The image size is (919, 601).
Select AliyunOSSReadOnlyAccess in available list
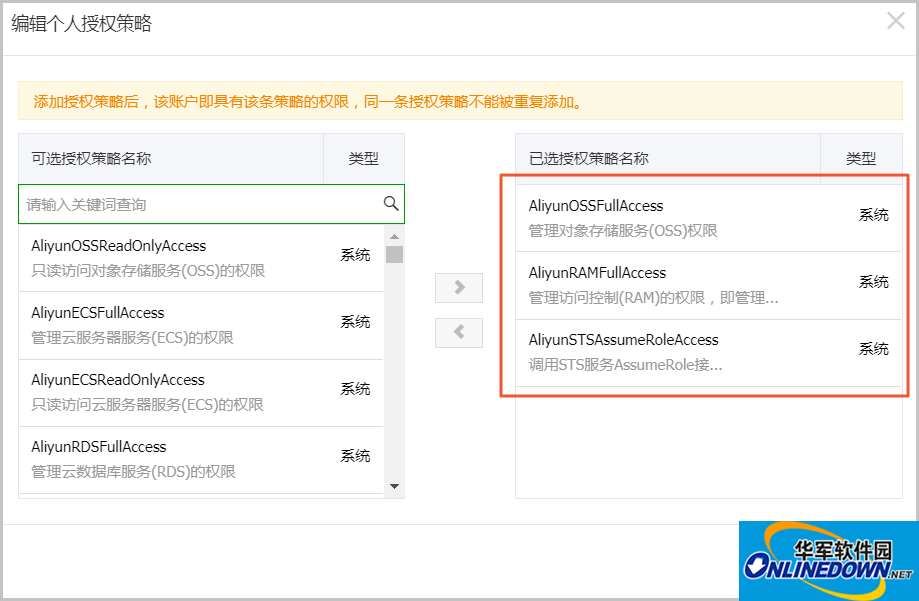pos(118,246)
